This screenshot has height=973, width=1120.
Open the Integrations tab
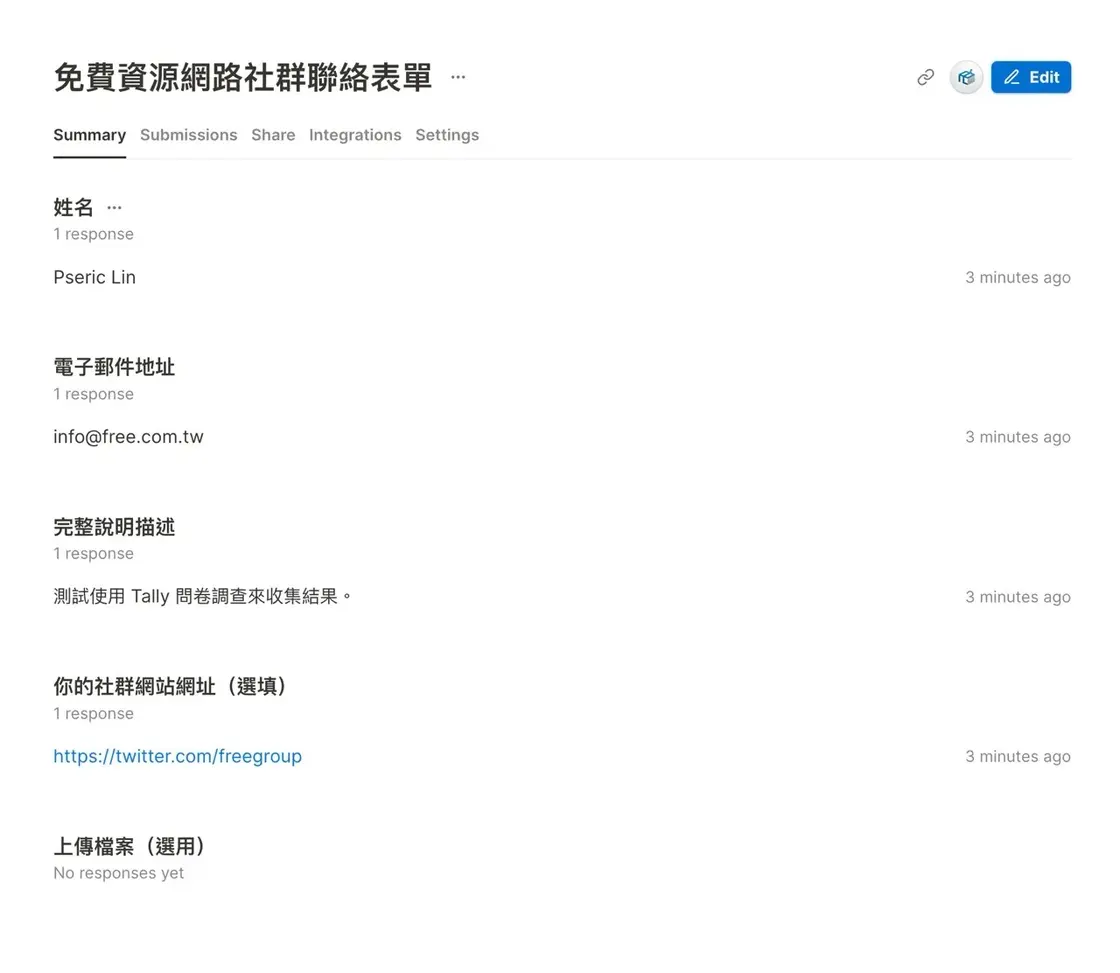point(355,135)
